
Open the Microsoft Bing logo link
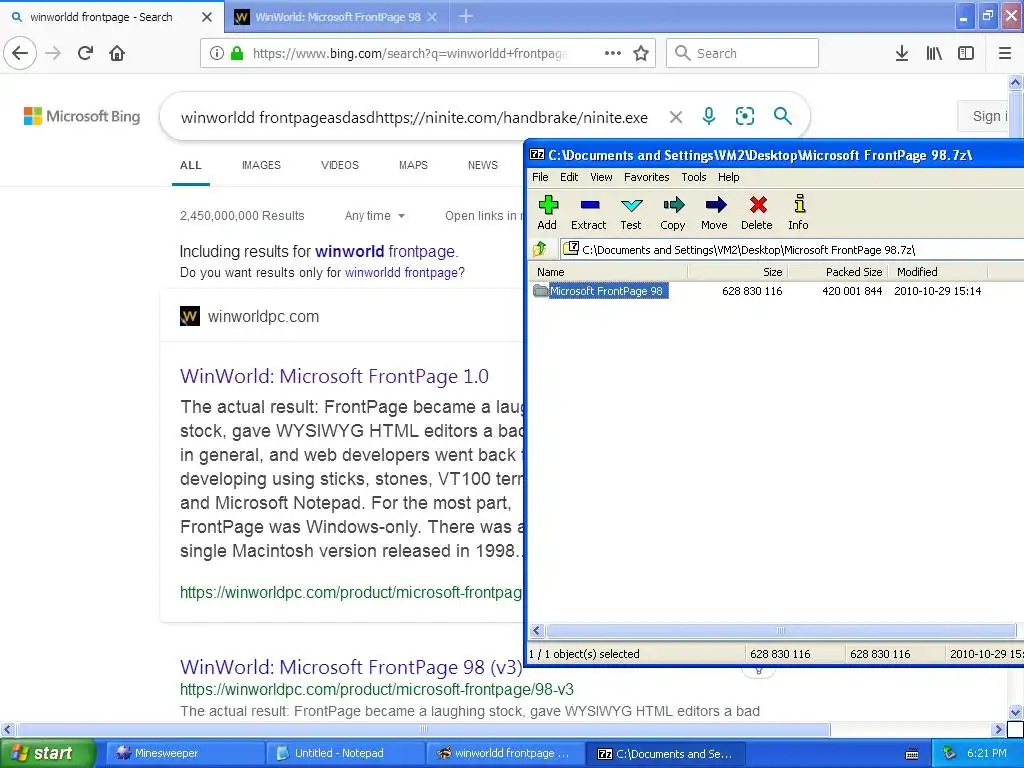(x=82, y=116)
